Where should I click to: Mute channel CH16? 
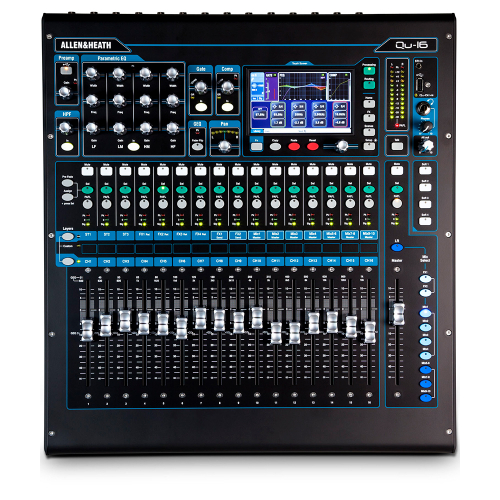click(369, 171)
